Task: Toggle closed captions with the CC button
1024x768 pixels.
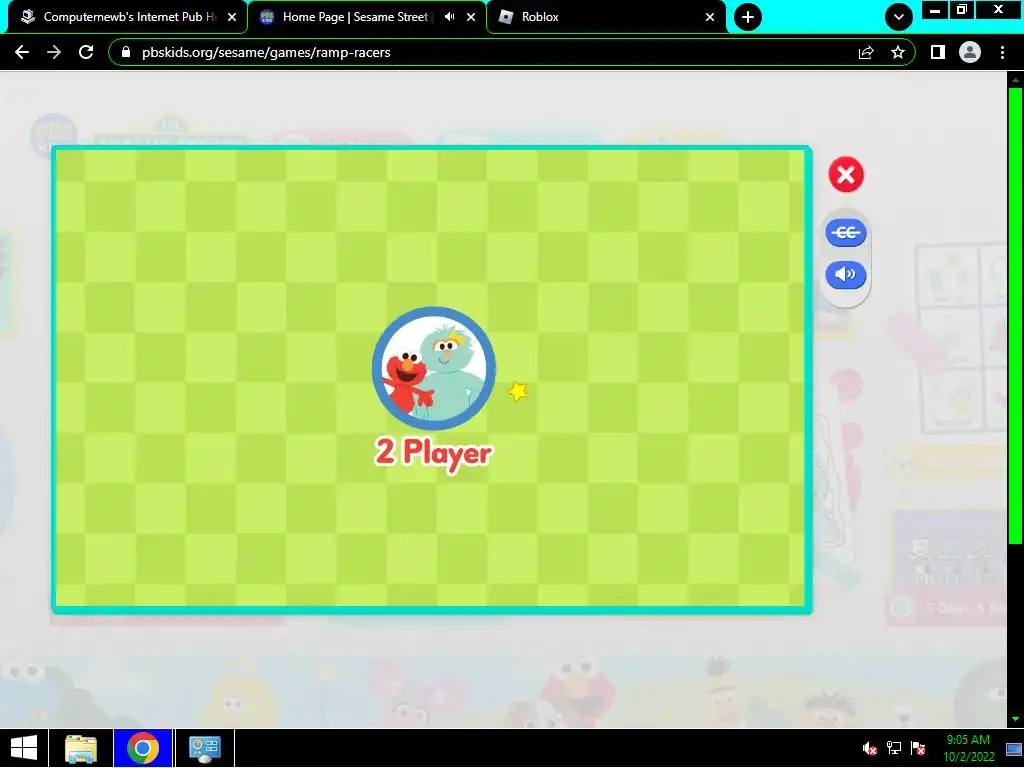Action: tap(846, 232)
